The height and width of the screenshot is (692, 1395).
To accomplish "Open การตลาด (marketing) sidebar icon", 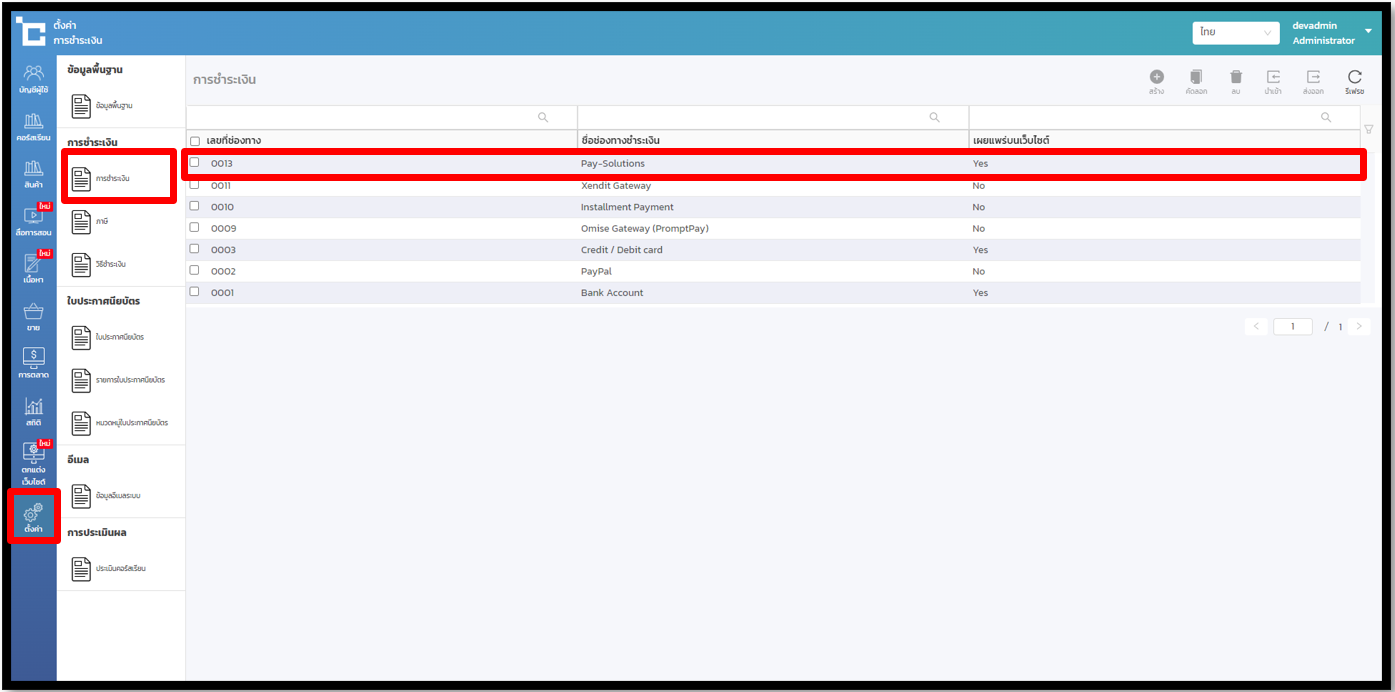I will (x=34, y=362).
